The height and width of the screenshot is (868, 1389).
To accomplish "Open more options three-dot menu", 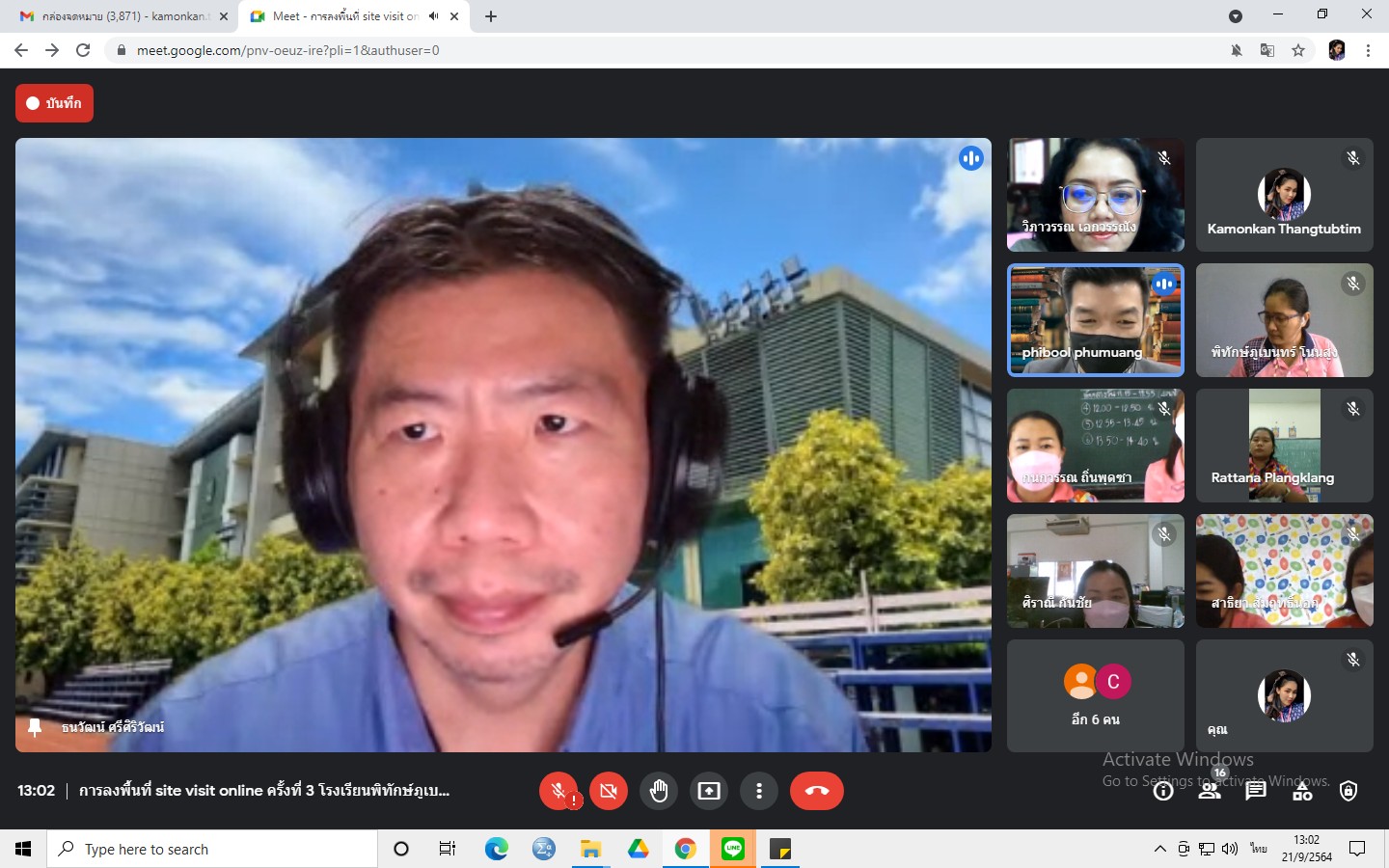I will click(759, 791).
